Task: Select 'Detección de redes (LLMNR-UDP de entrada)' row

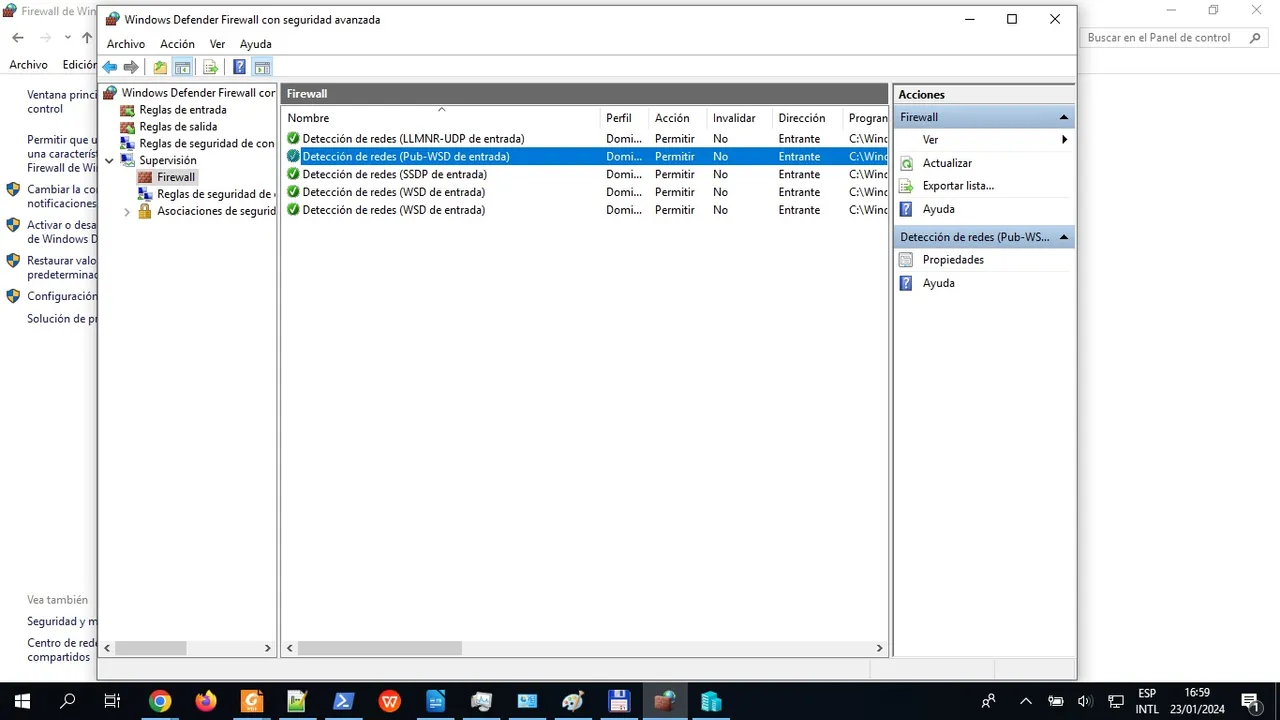Action: pos(584,138)
